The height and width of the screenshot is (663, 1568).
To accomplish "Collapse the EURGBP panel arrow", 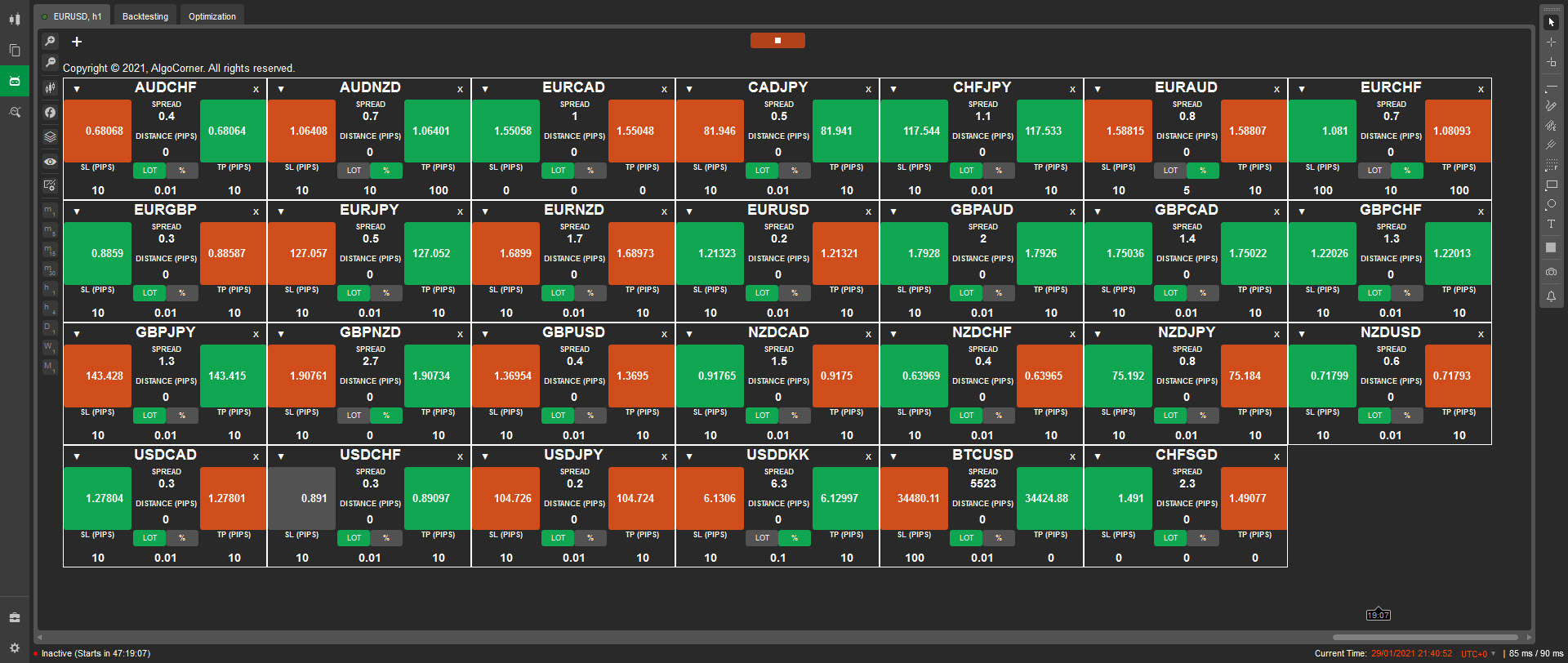I will pos(77,211).
